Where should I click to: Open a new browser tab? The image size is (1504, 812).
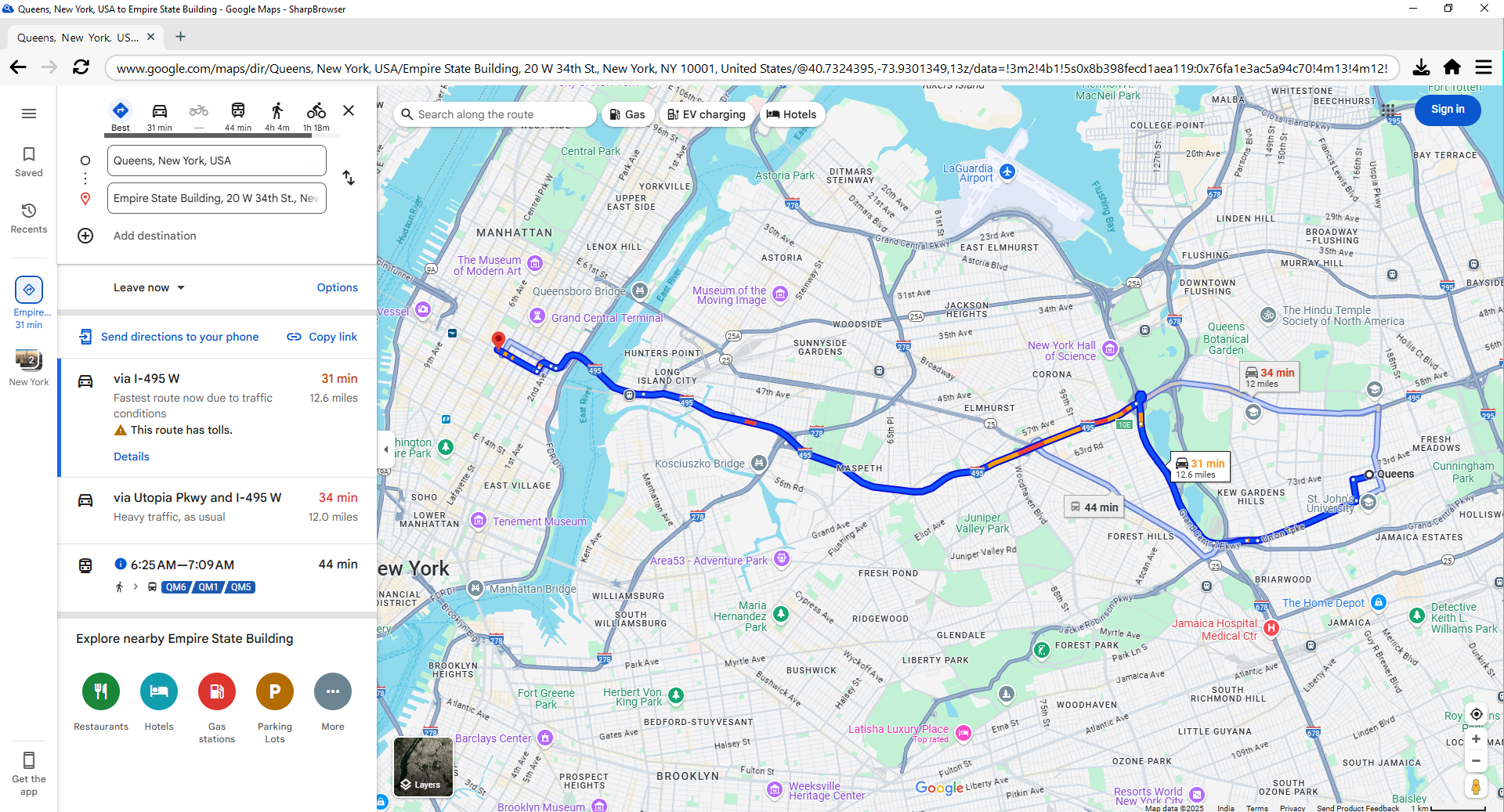pos(180,37)
